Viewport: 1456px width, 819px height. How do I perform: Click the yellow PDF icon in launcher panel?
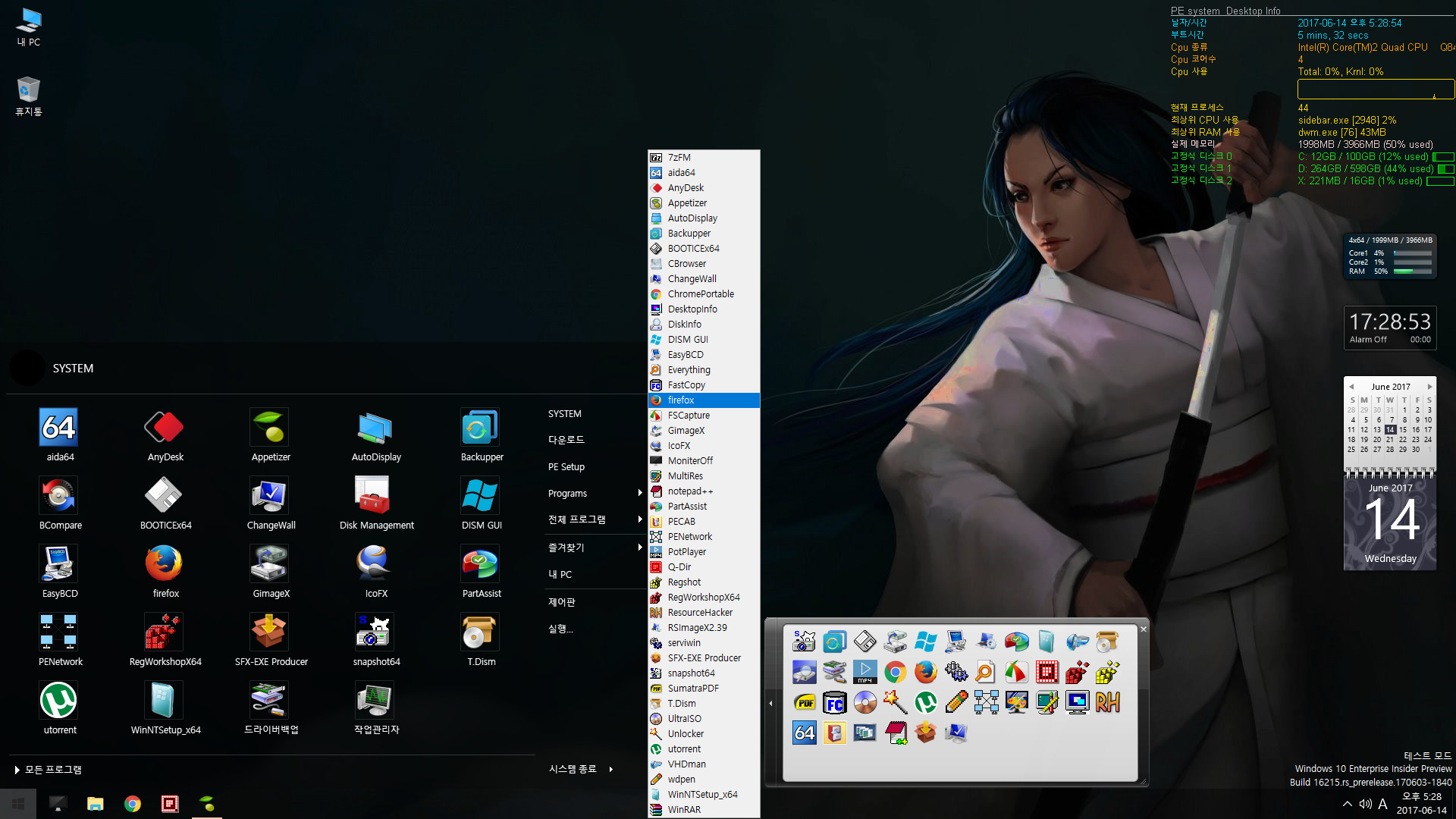tap(804, 702)
